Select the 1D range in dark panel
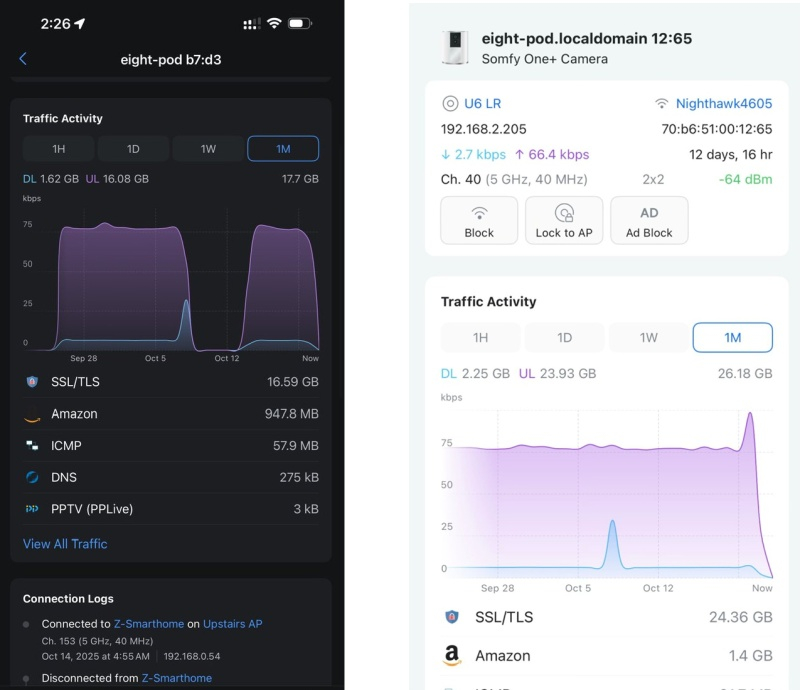Viewport: 800px width, 690px height. 133,149
